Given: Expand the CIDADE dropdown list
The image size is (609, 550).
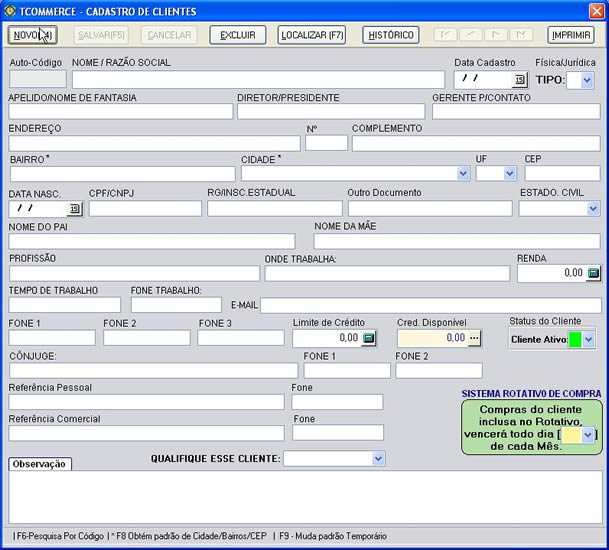Looking at the screenshot, I should pyautogui.click(x=463, y=173).
